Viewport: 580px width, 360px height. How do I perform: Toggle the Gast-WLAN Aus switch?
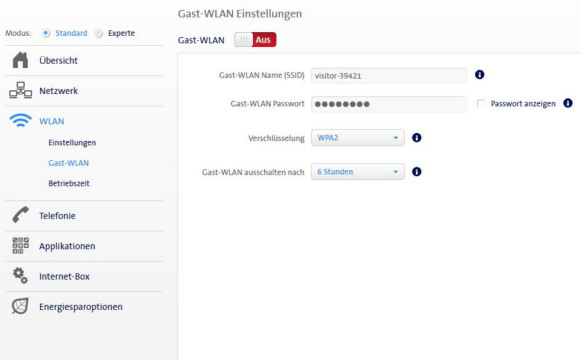(x=255, y=40)
